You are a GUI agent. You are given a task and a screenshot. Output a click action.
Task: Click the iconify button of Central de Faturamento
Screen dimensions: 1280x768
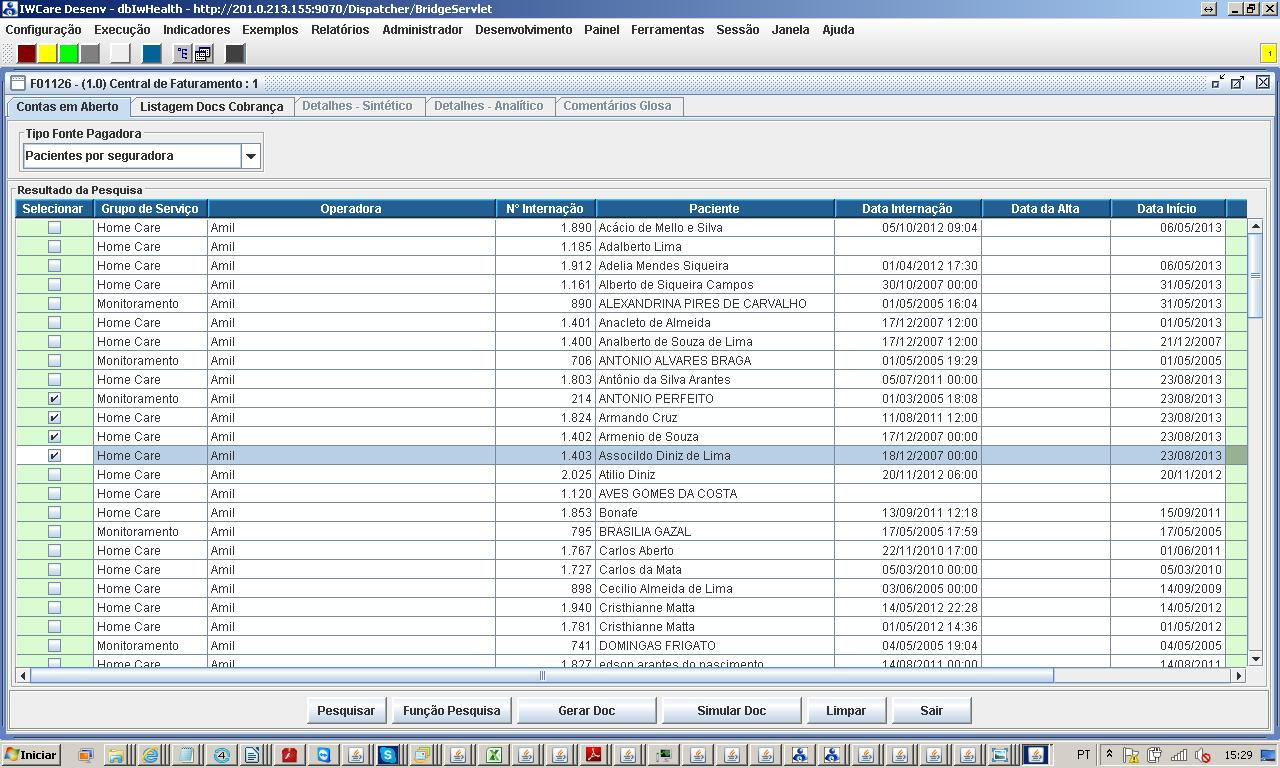point(1218,83)
